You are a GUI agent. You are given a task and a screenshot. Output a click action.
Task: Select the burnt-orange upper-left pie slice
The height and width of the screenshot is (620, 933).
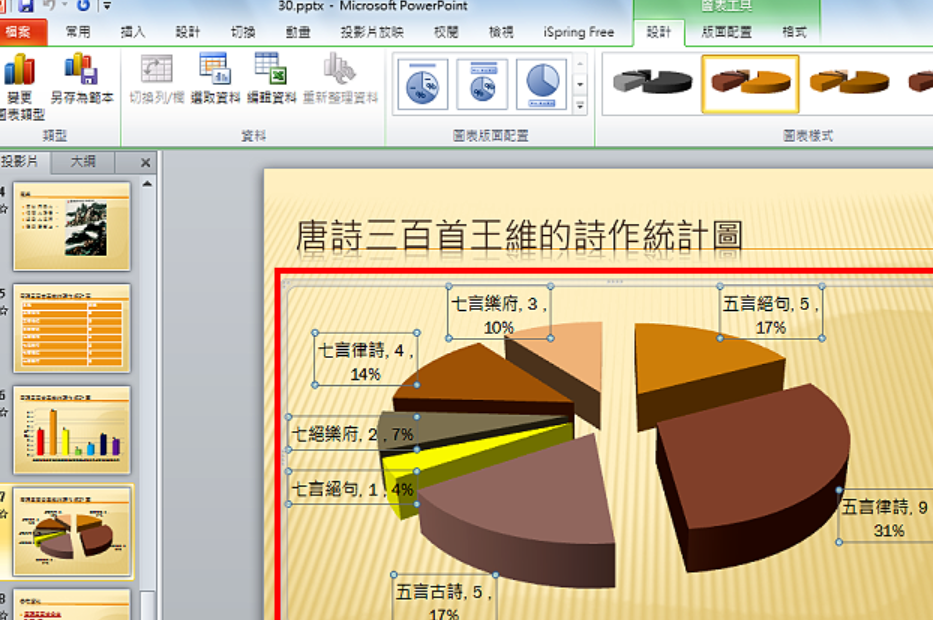(476, 376)
